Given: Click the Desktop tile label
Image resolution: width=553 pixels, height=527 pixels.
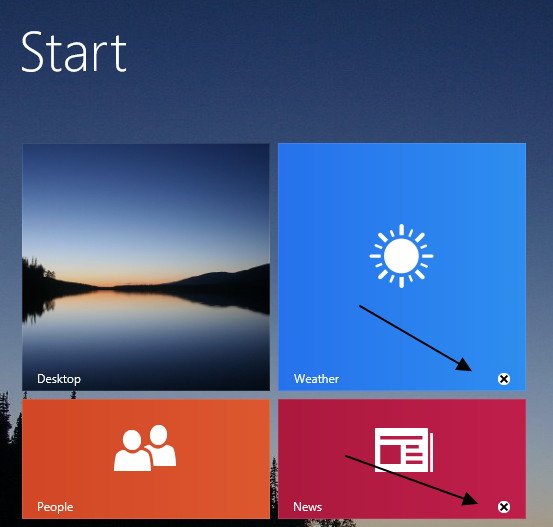Looking at the screenshot, I should pos(59,379).
